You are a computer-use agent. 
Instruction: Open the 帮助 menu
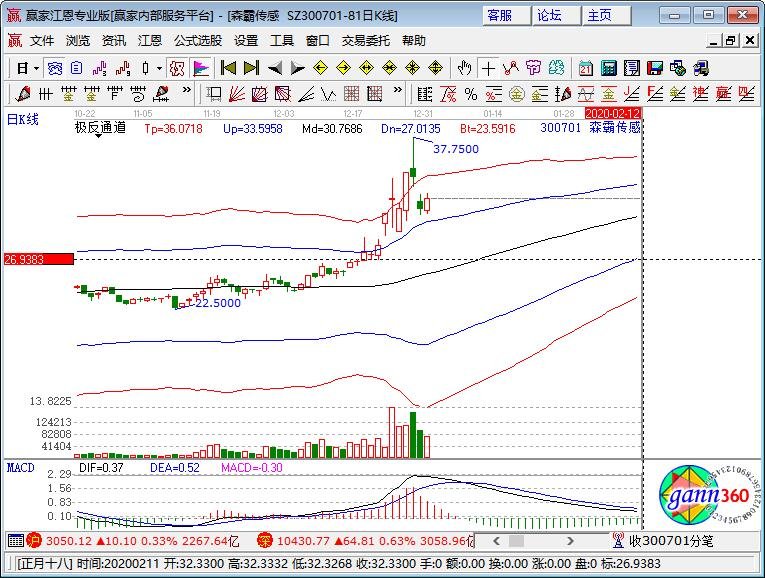(414, 40)
